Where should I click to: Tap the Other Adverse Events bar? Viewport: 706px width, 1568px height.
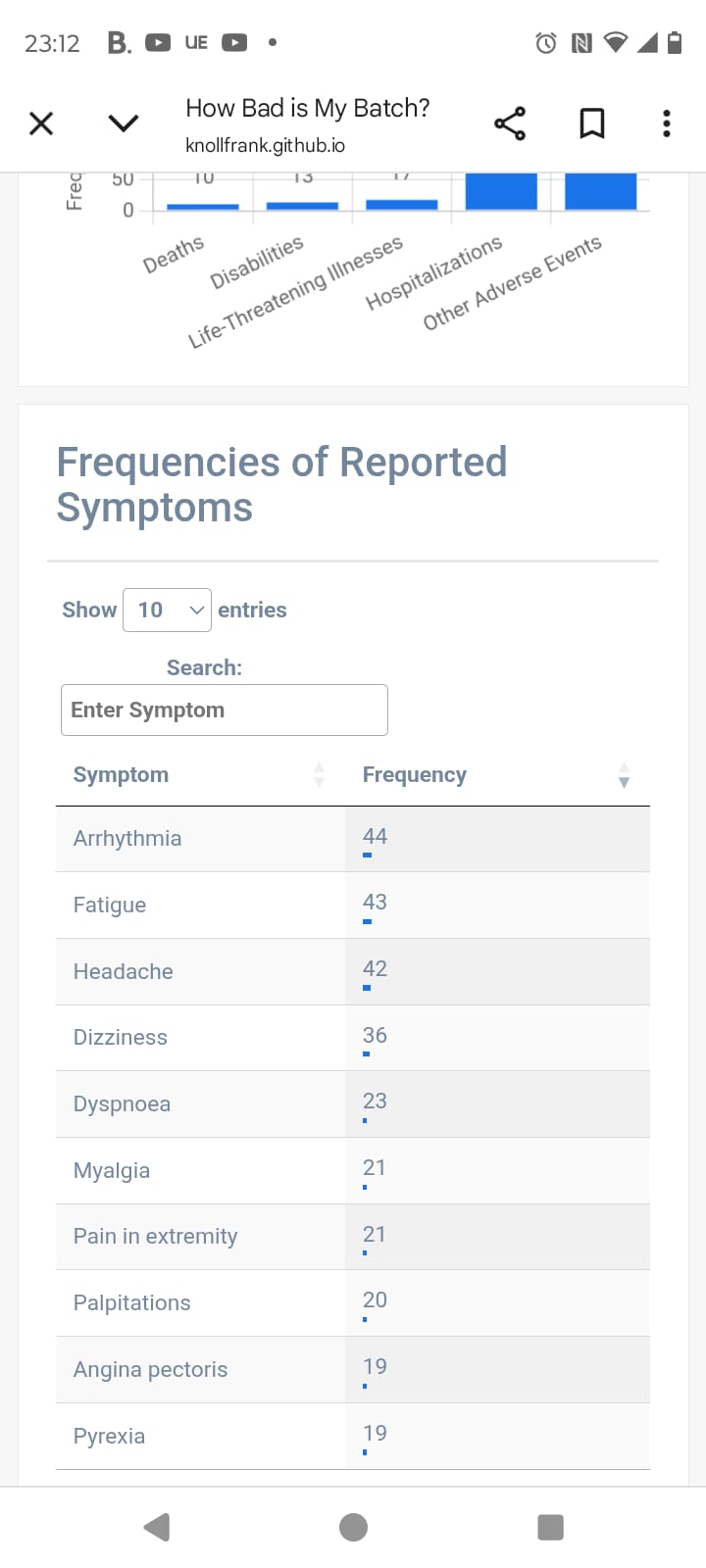pyautogui.click(x=601, y=191)
